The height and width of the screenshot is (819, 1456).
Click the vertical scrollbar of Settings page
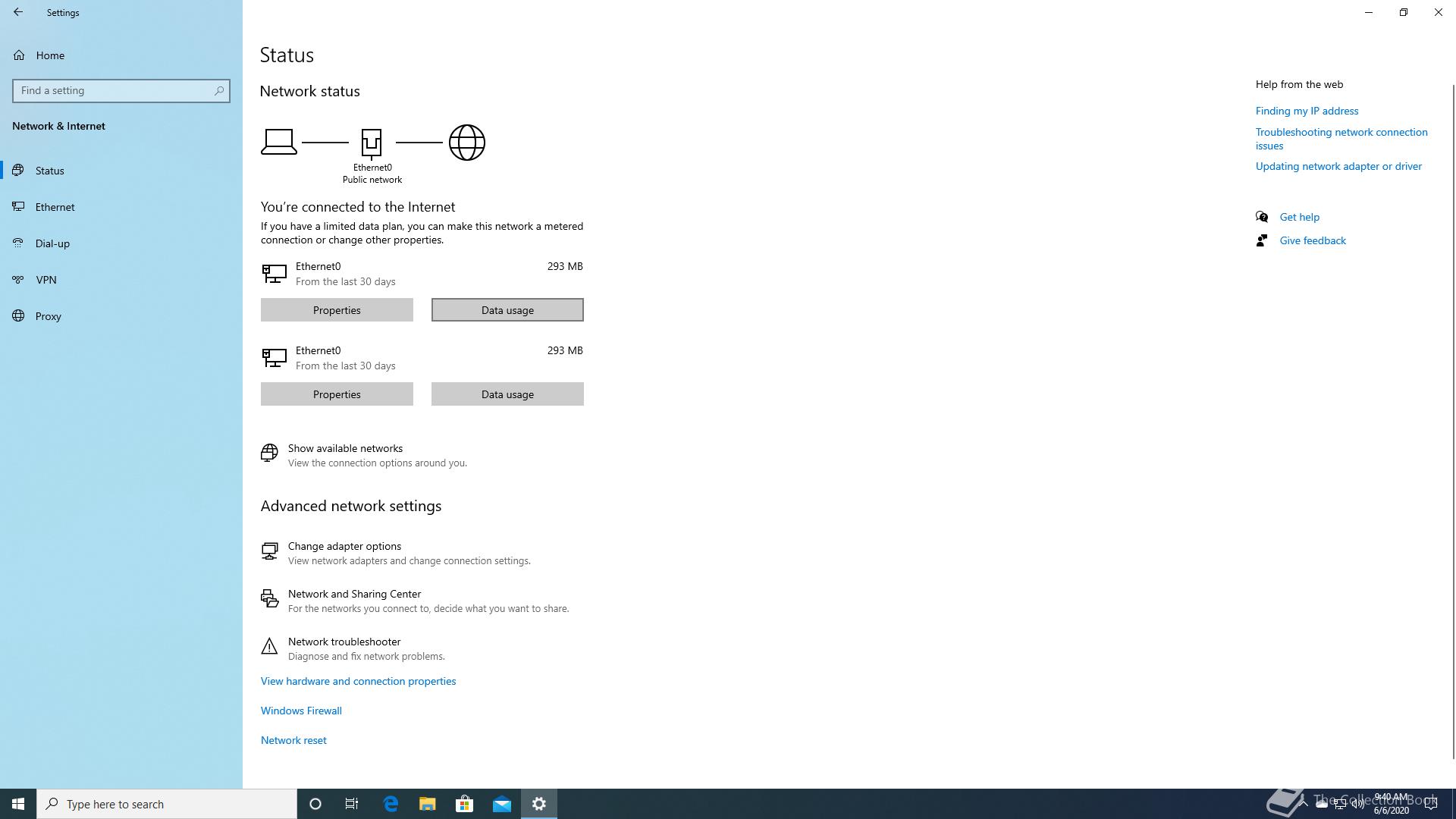point(1452,421)
